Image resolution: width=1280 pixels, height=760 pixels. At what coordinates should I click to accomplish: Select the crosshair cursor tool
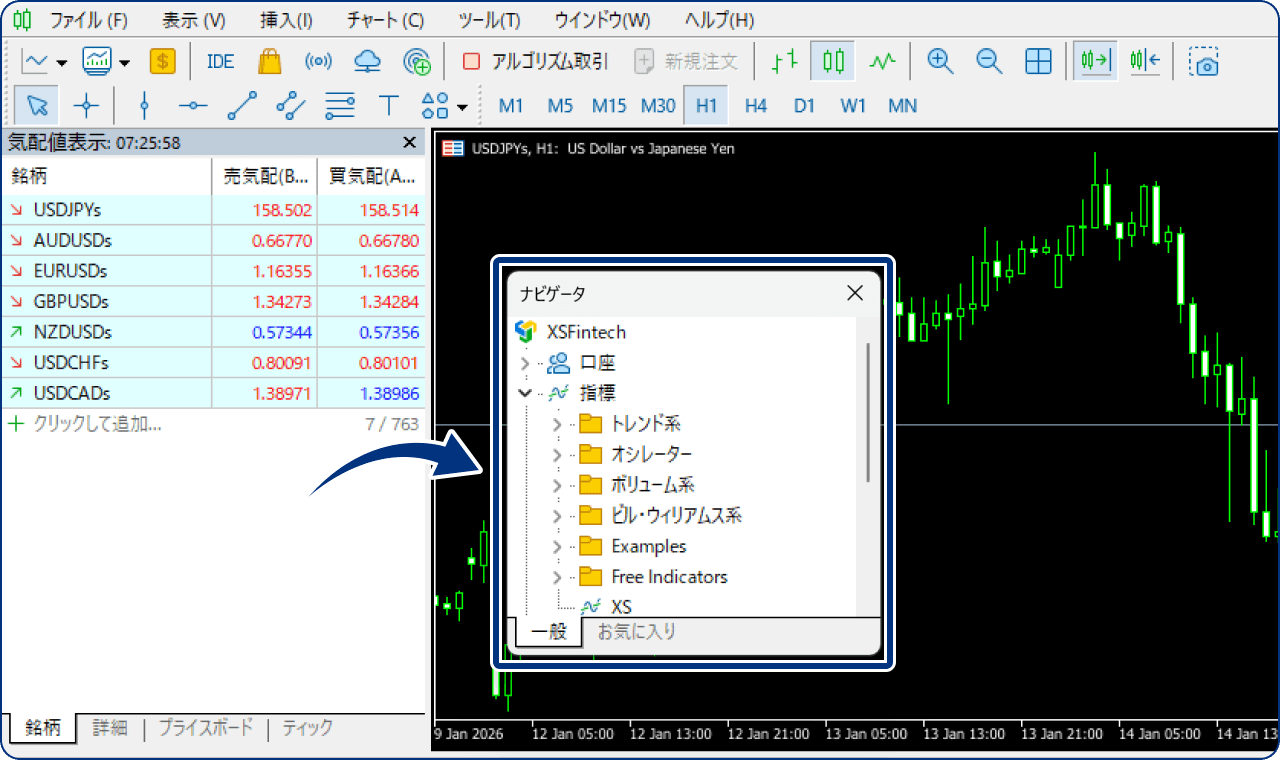tap(87, 105)
